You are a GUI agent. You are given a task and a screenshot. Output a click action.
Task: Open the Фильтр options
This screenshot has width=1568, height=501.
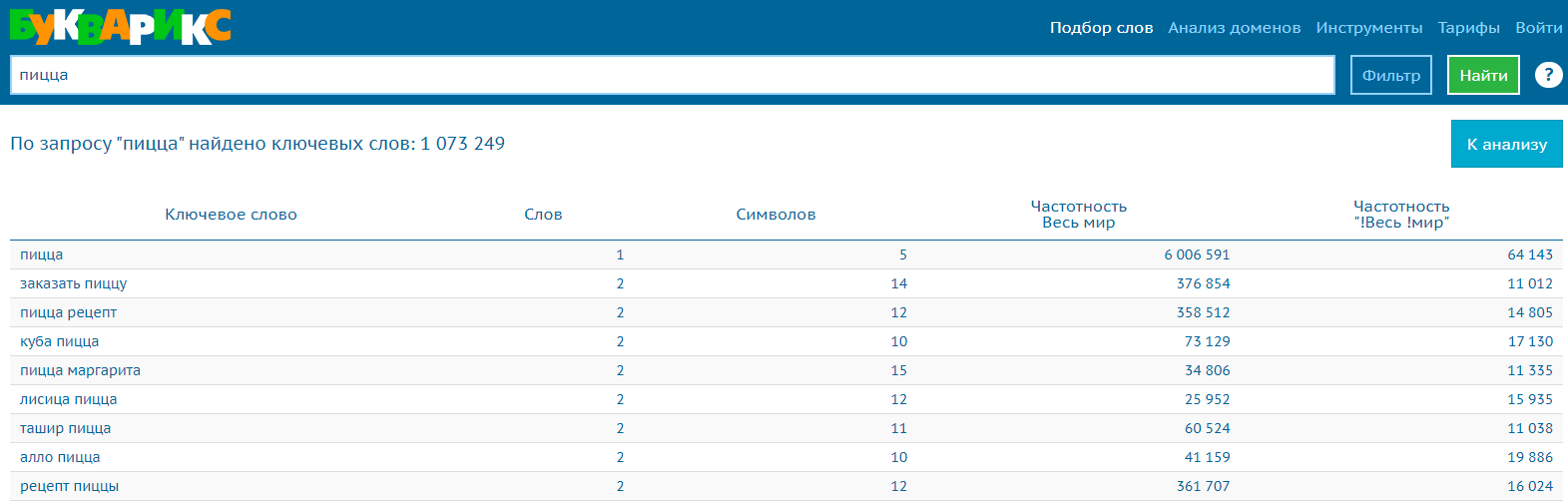pyautogui.click(x=1391, y=75)
